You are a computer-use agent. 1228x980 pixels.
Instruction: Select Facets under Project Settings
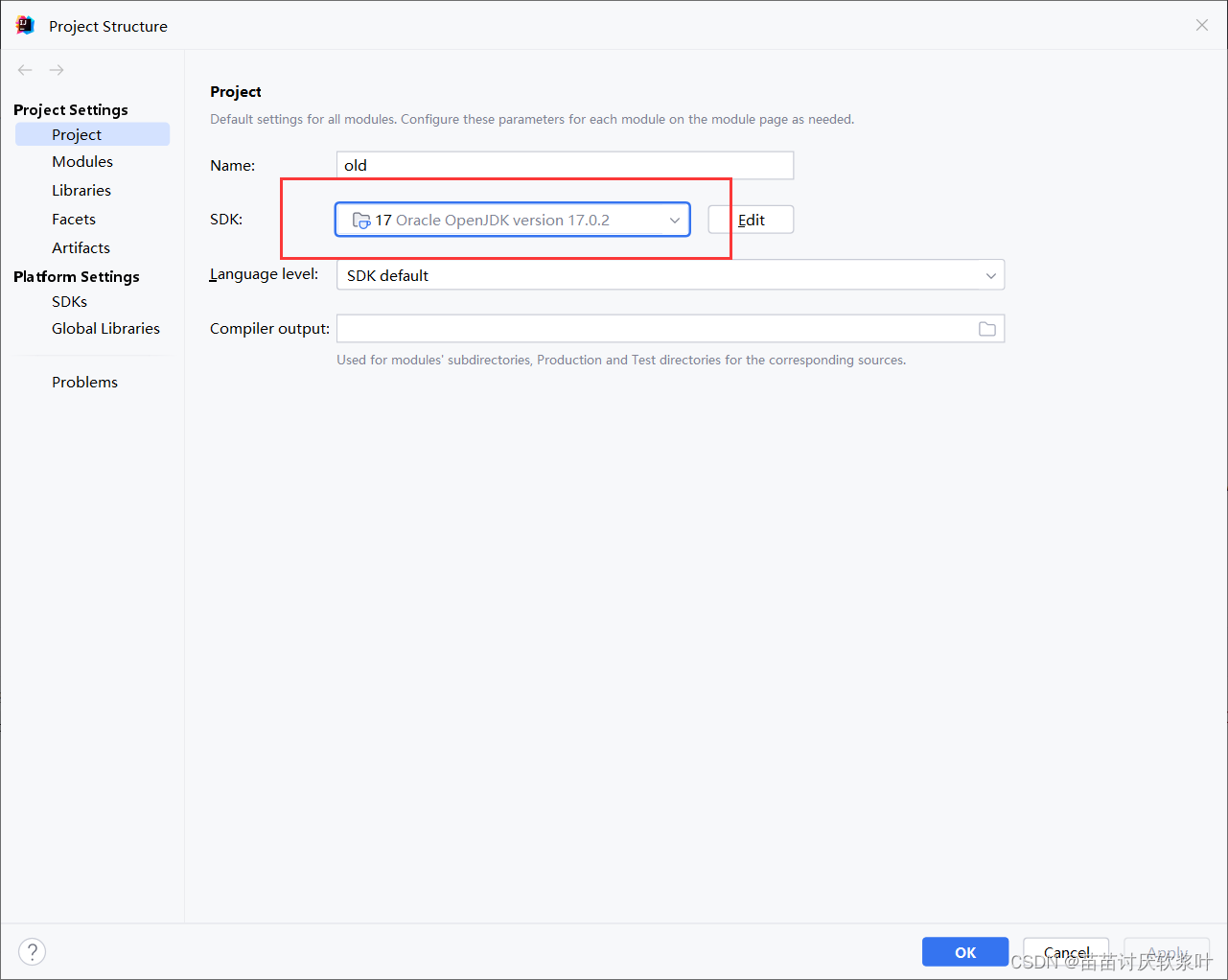(74, 219)
